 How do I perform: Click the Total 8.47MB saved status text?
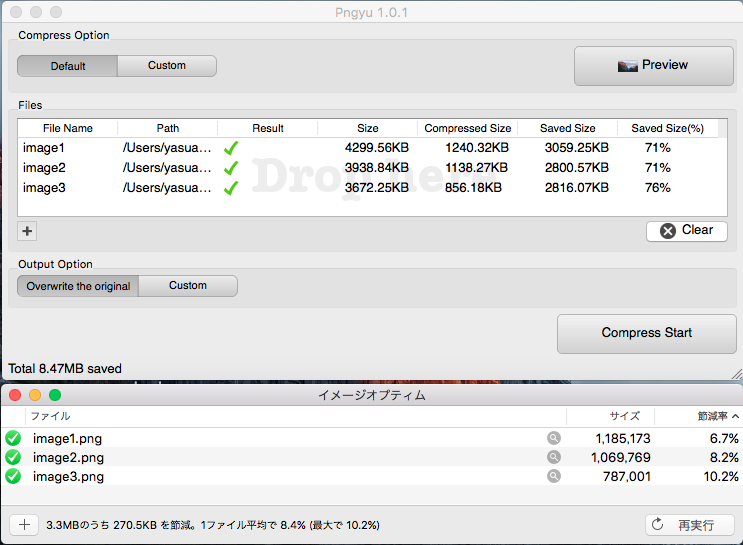point(65,369)
